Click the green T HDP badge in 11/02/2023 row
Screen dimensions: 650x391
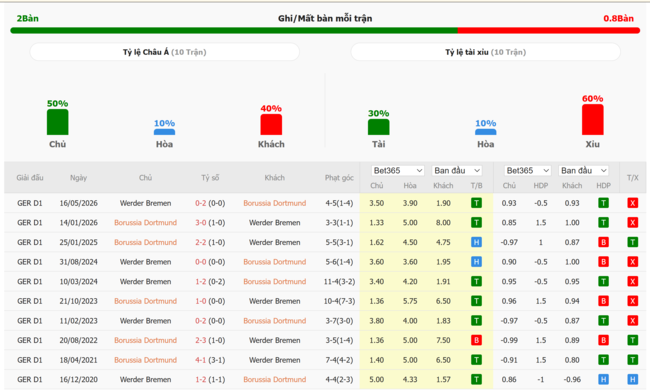(604, 321)
